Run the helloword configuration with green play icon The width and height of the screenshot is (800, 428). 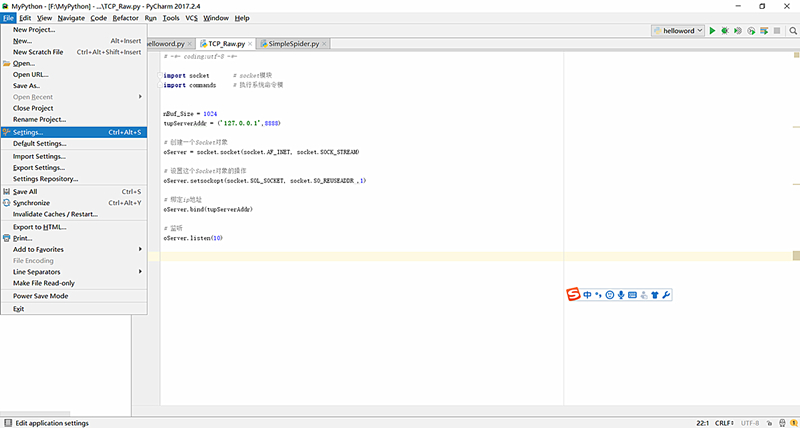click(712, 31)
